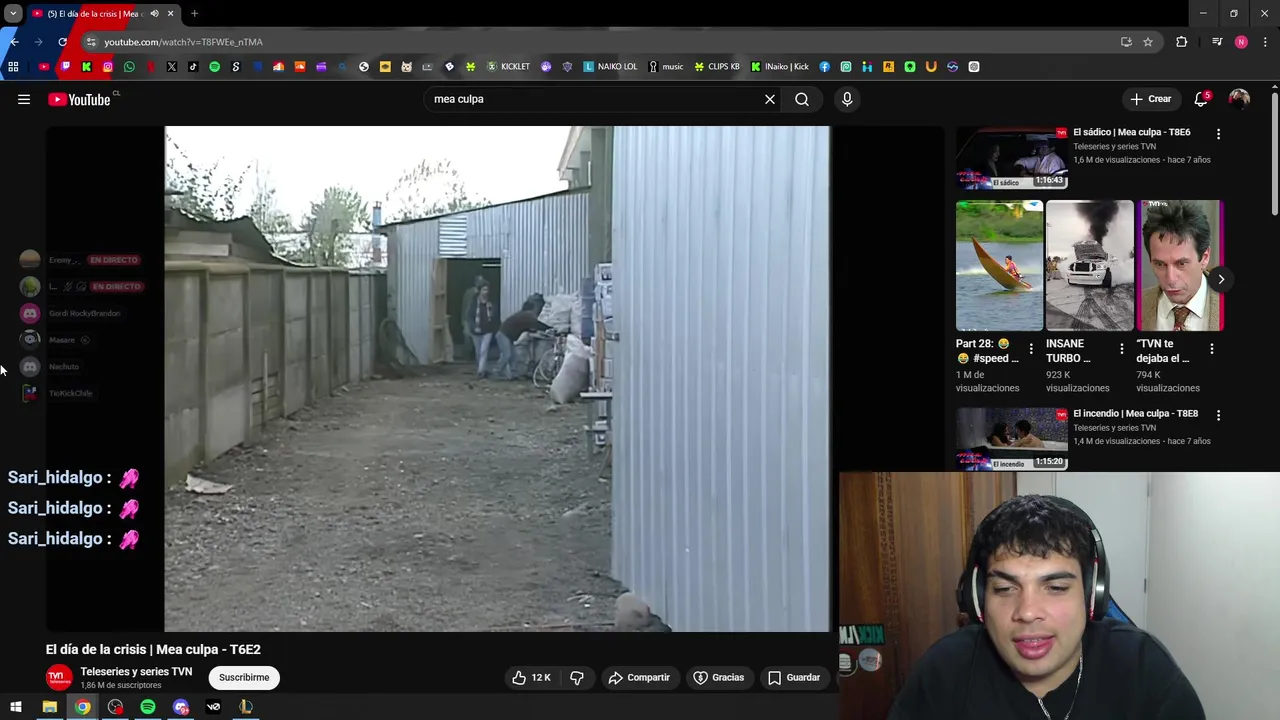1280x720 pixels.
Task: Open the music bookmark
Action: tap(666, 67)
